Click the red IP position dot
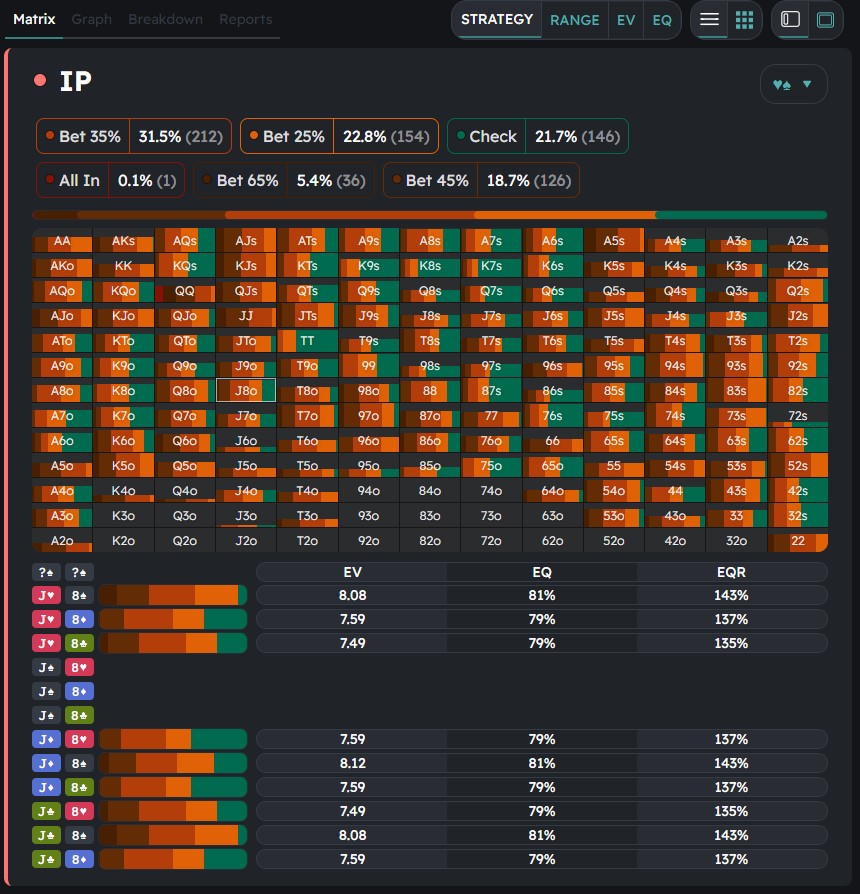 click(40, 81)
